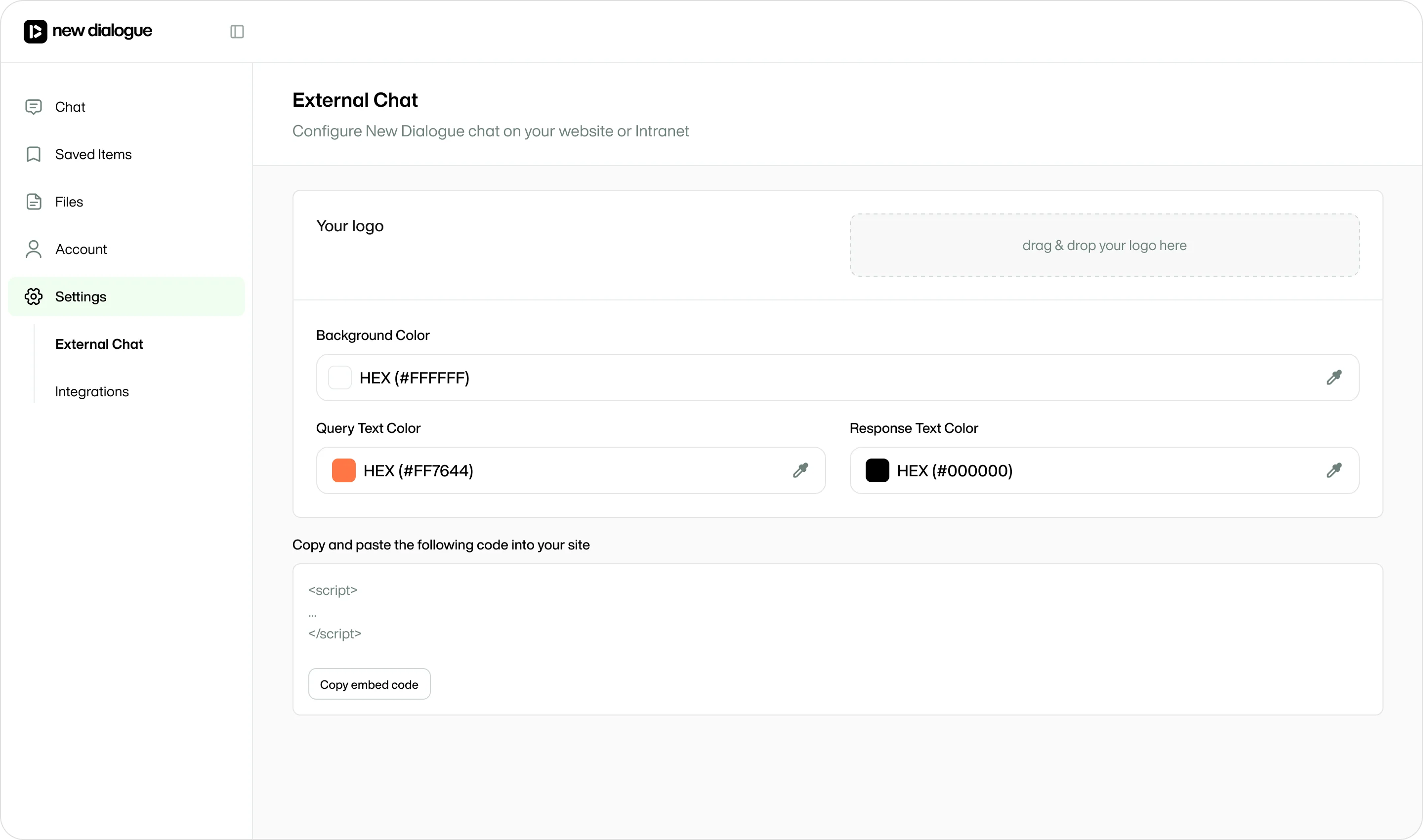Open the Chat section from the sidebar
Image resolution: width=1423 pixels, height=840 pixels.
(70, 106)
